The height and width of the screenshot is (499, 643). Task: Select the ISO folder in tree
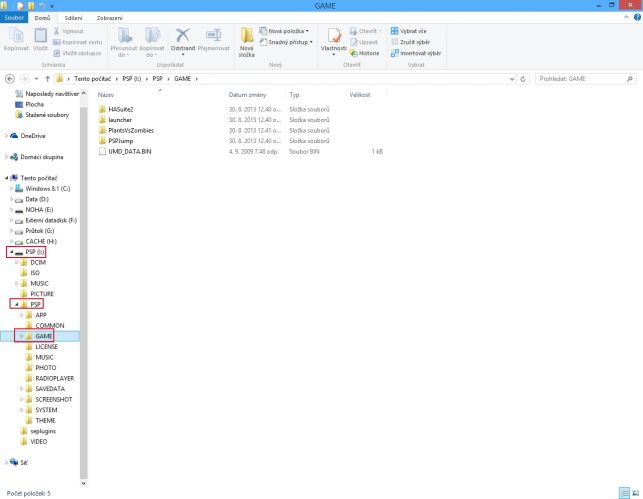click(x=35, y=273)
